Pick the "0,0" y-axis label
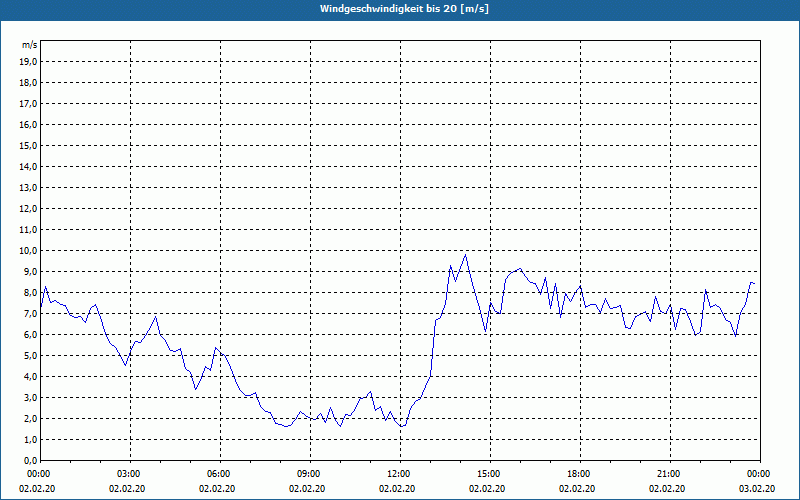 (x=31, y=461)
